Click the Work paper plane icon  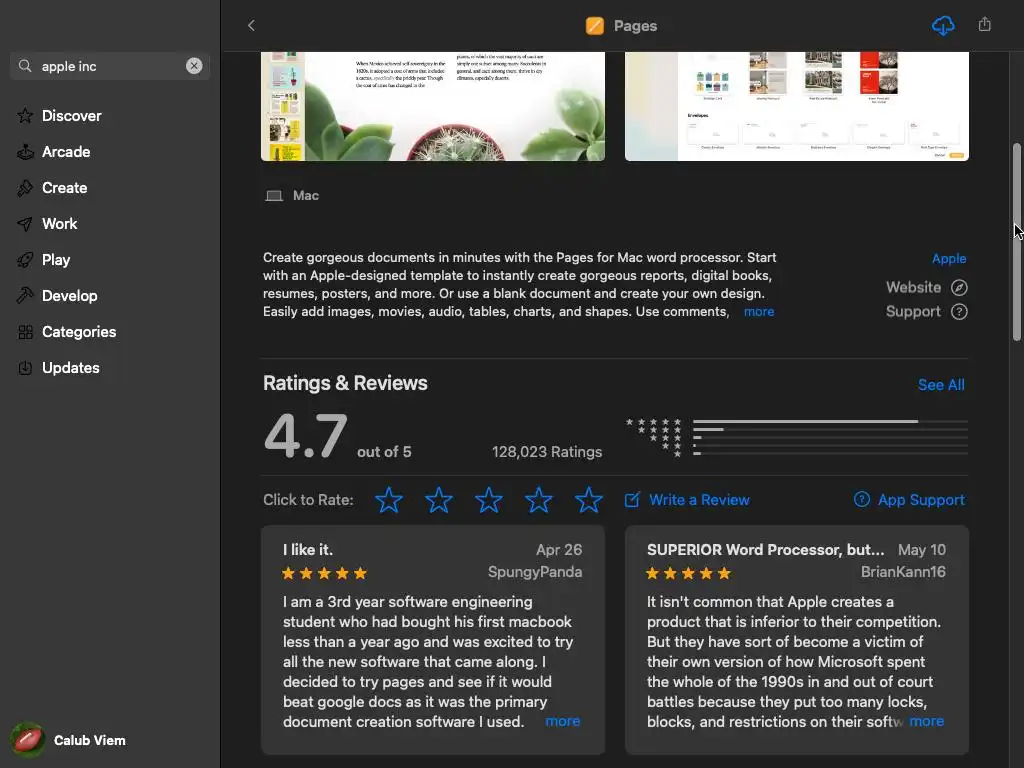(x=25, y=224)
